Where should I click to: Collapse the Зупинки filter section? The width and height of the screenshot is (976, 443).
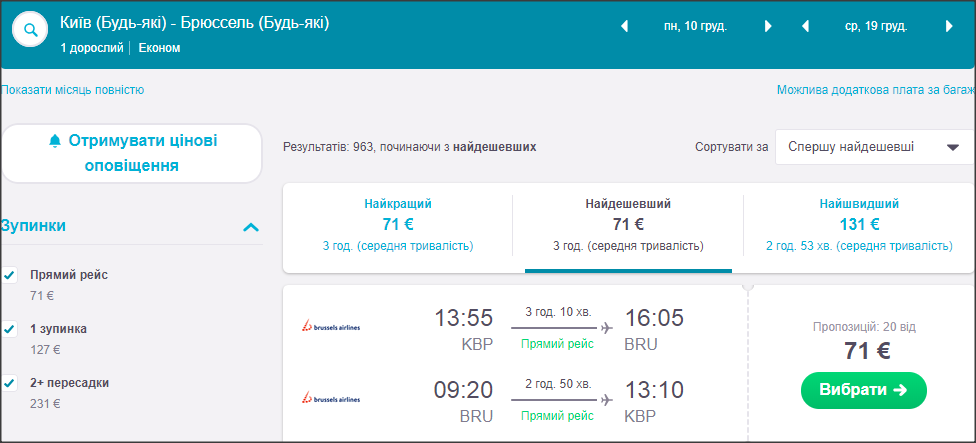tap(251, 227)
